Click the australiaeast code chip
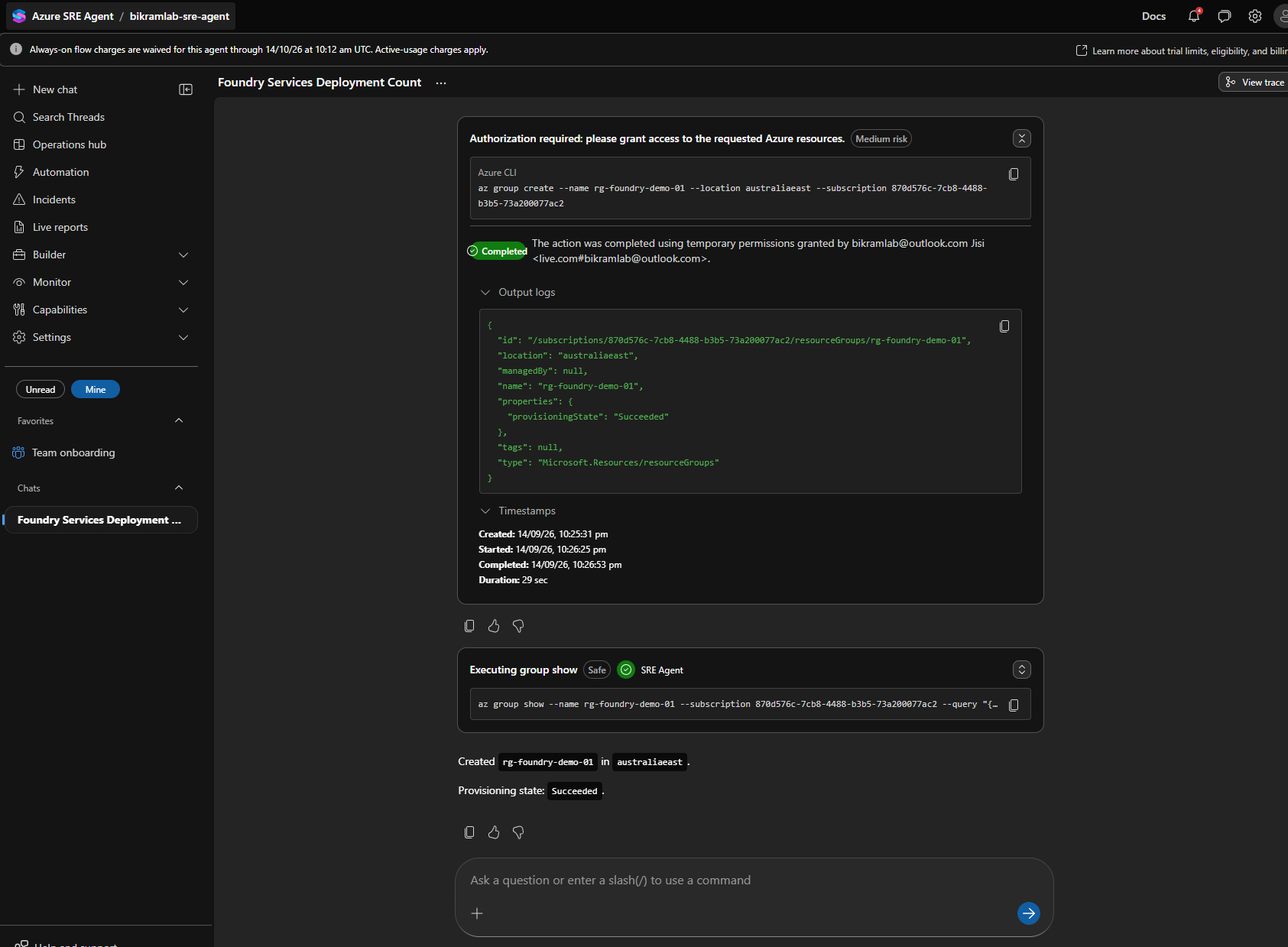Screen dimensions: 1288x947 (x=650, y=762)
